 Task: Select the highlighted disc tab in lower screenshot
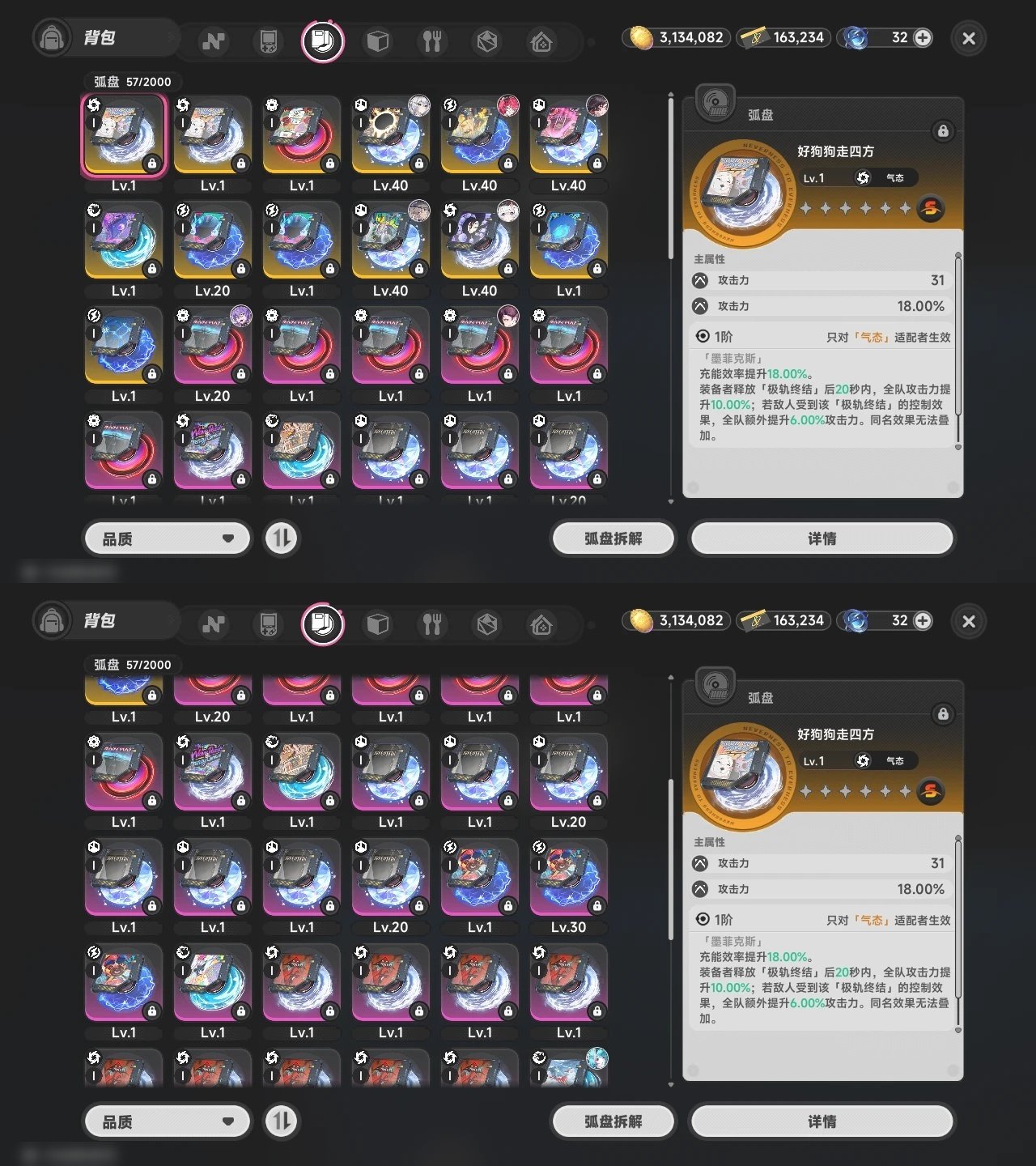(322, 623)
